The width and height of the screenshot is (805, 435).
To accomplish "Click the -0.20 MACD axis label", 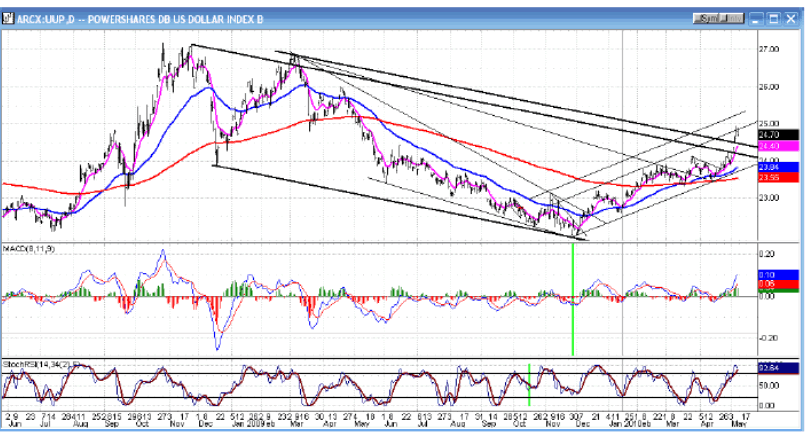I will click(769, 338).
